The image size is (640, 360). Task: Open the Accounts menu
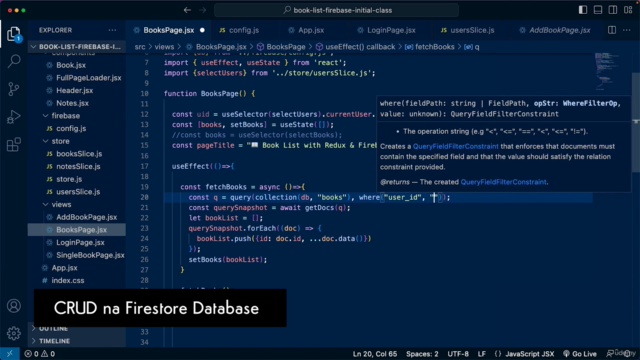pos(13,306)
